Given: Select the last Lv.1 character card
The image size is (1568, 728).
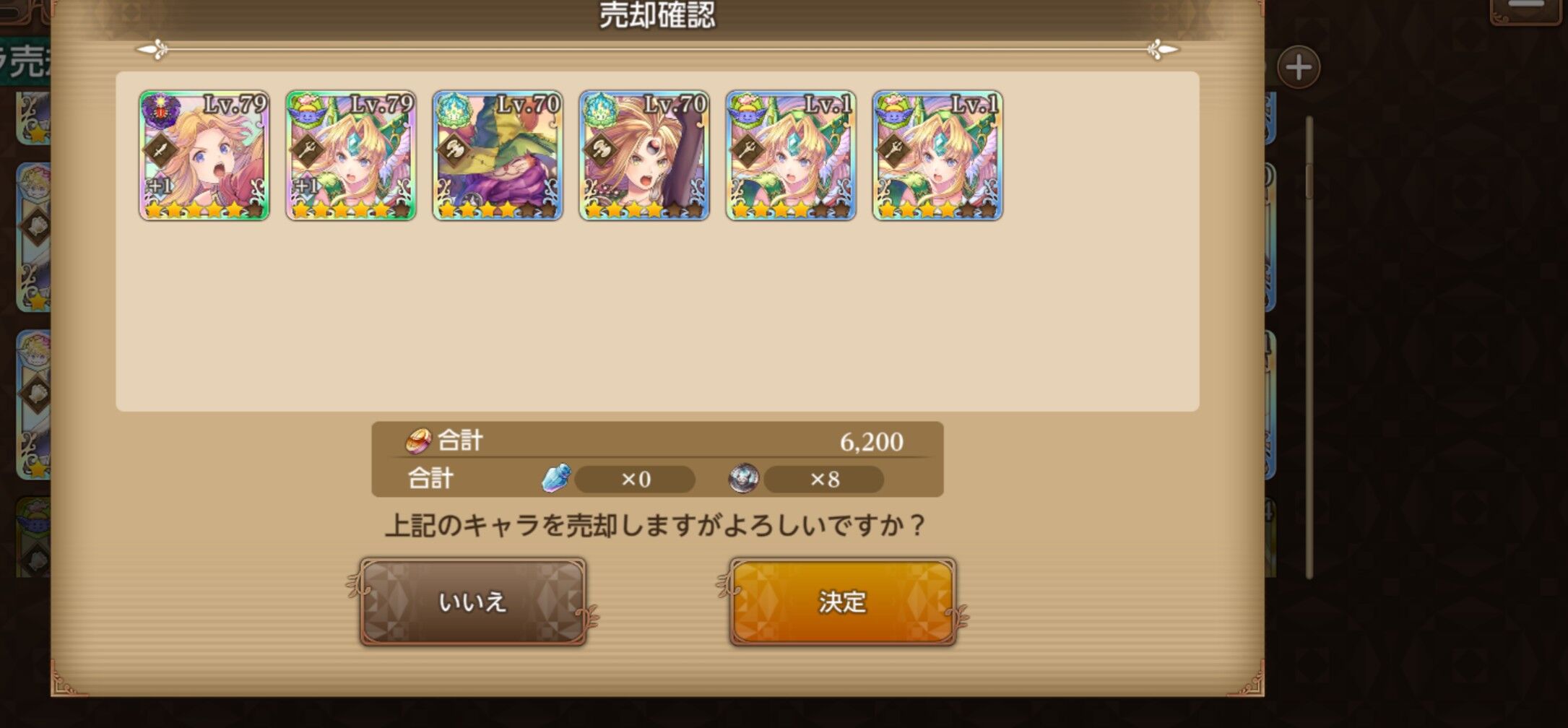Looking at the screenshot, I should click(937, 155).
